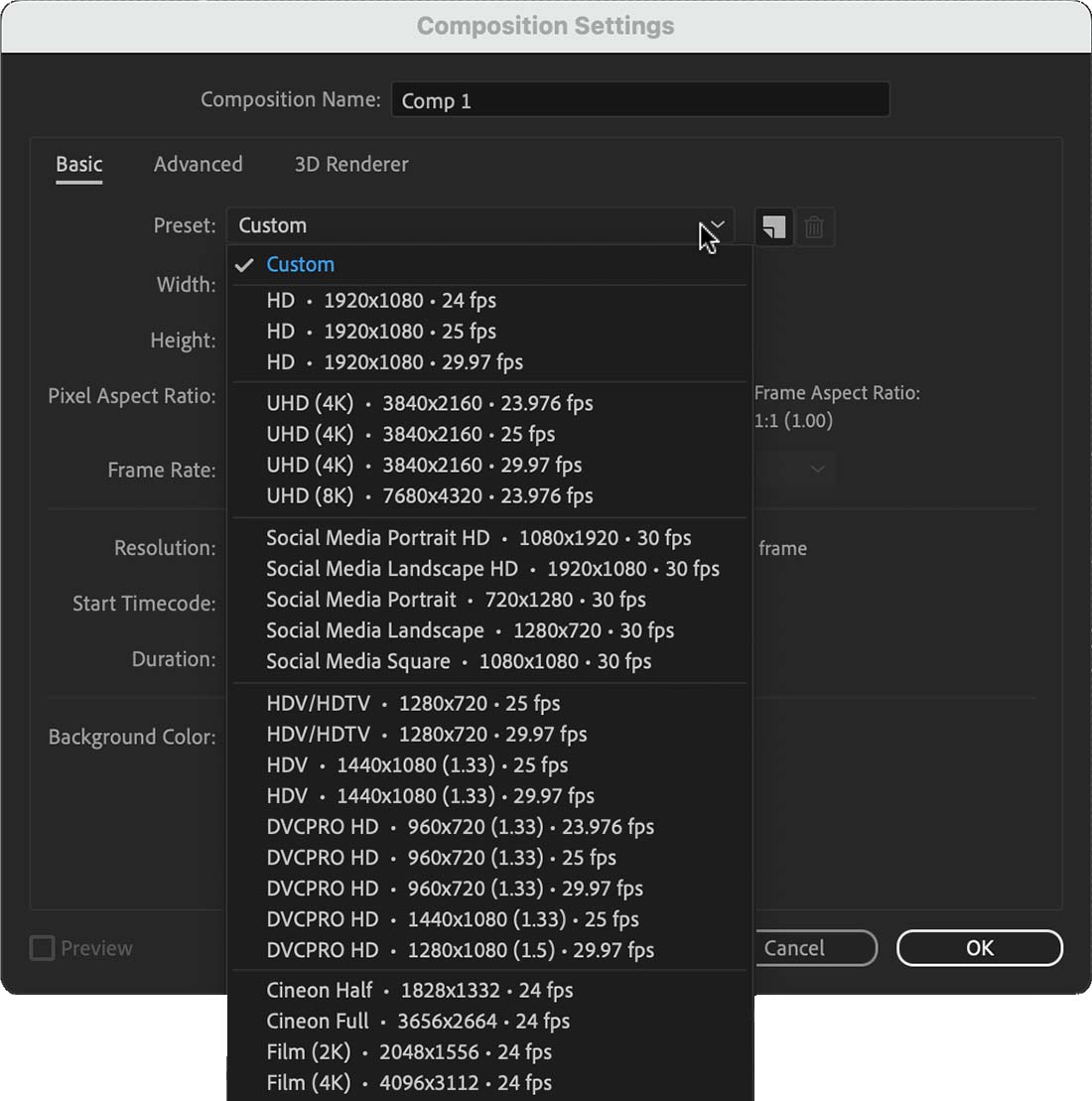The width and height of the screenshot is (1092, 1101).
Task: Pick Cineon Half 1828x1332 preset
Action: 489,991
